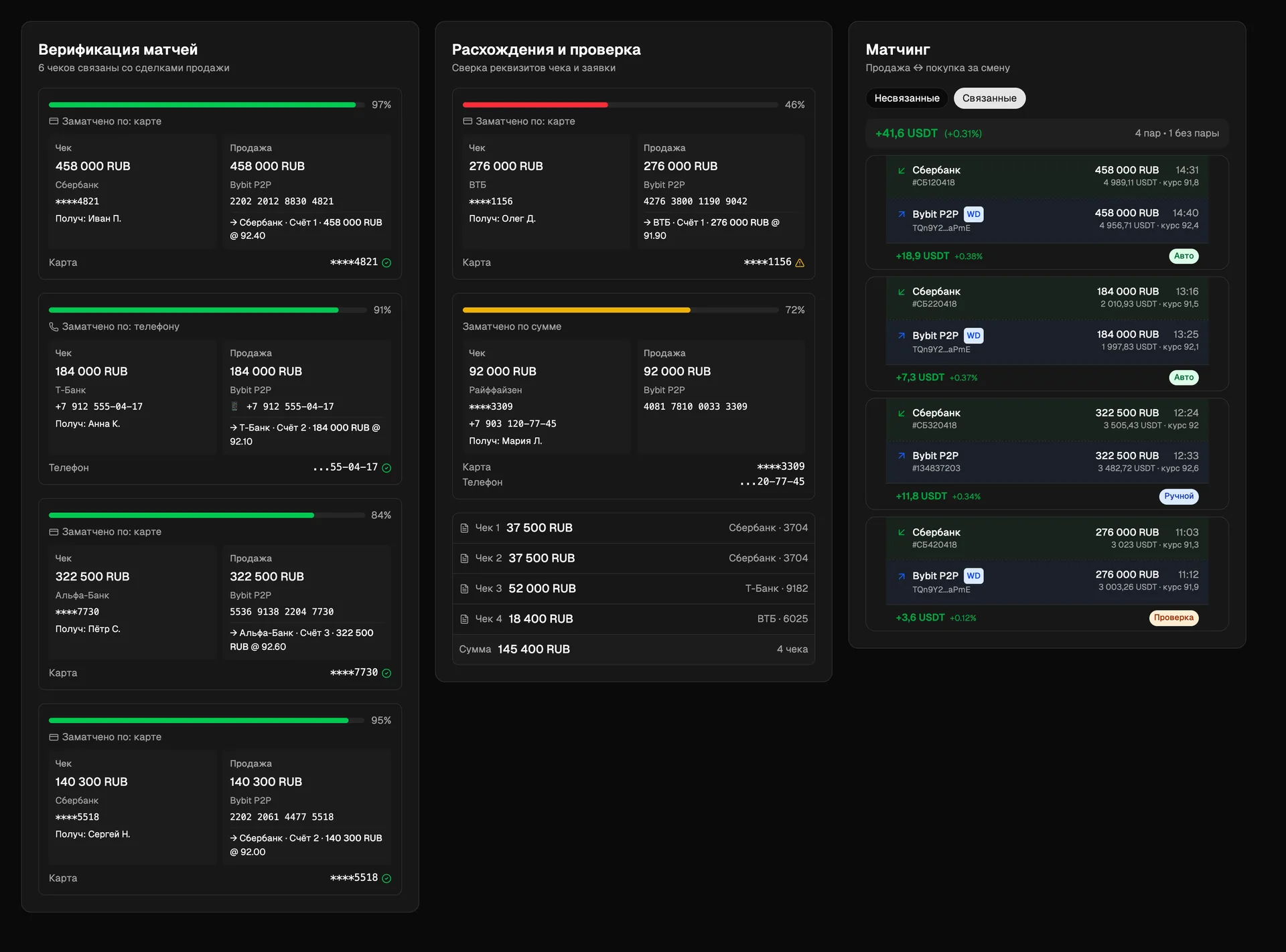Click green check icon next to ...55-04-17
1286x952 pixels.
[x=386, y=468]
